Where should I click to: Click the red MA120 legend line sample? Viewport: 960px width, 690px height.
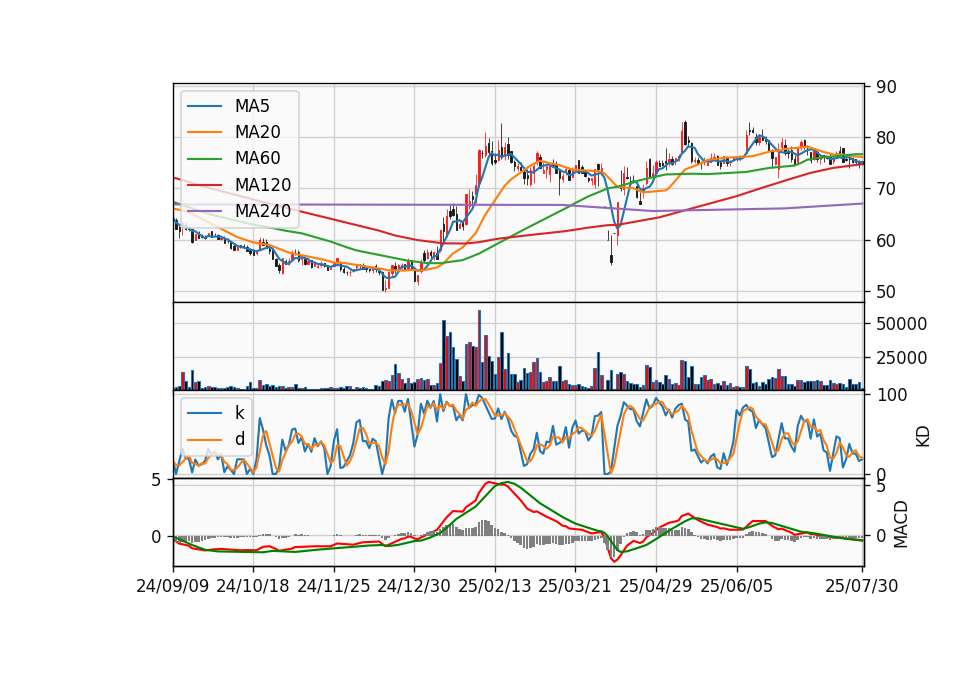(x=204, y=185)
